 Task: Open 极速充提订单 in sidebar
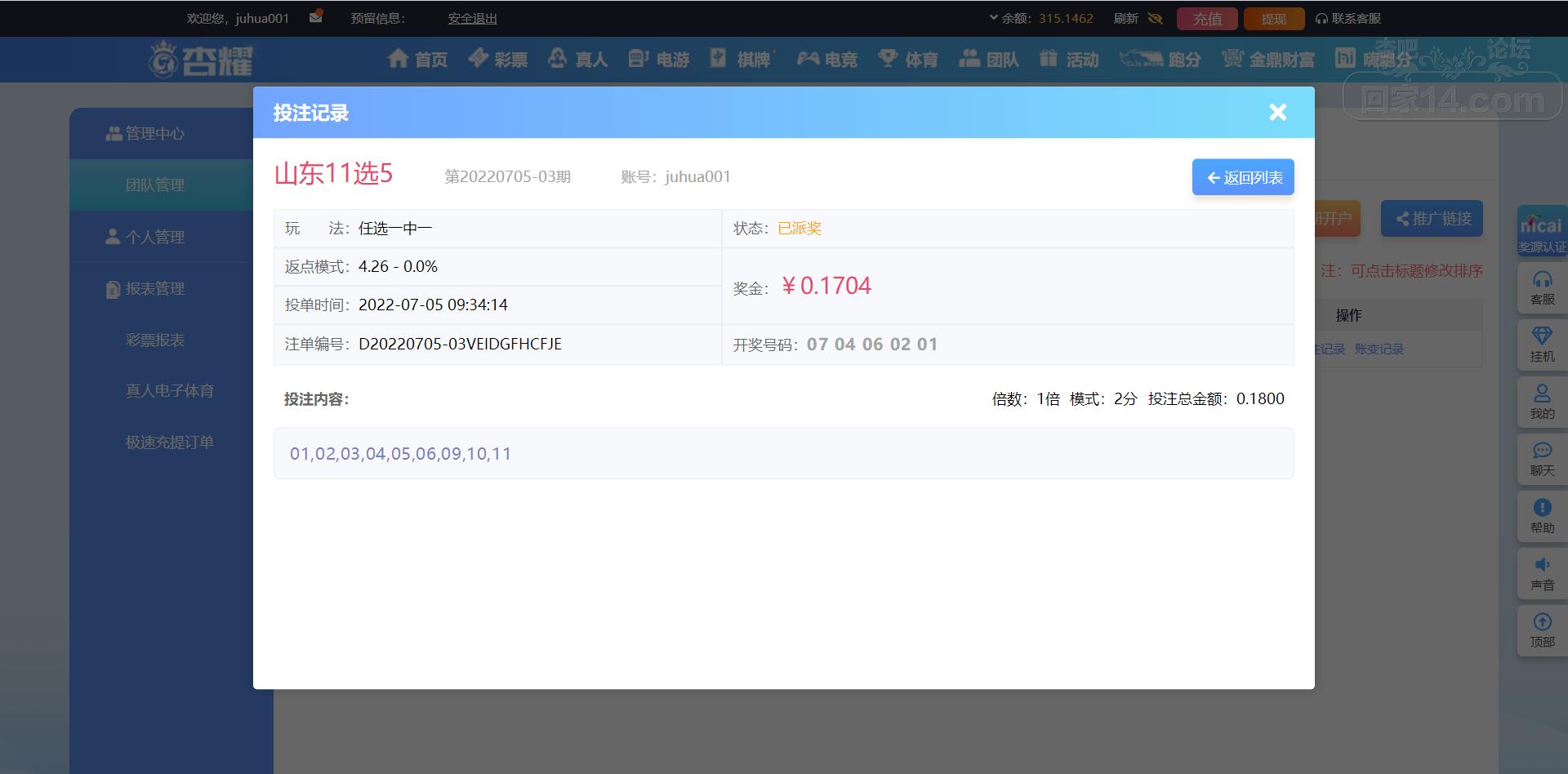pos(170,443)
